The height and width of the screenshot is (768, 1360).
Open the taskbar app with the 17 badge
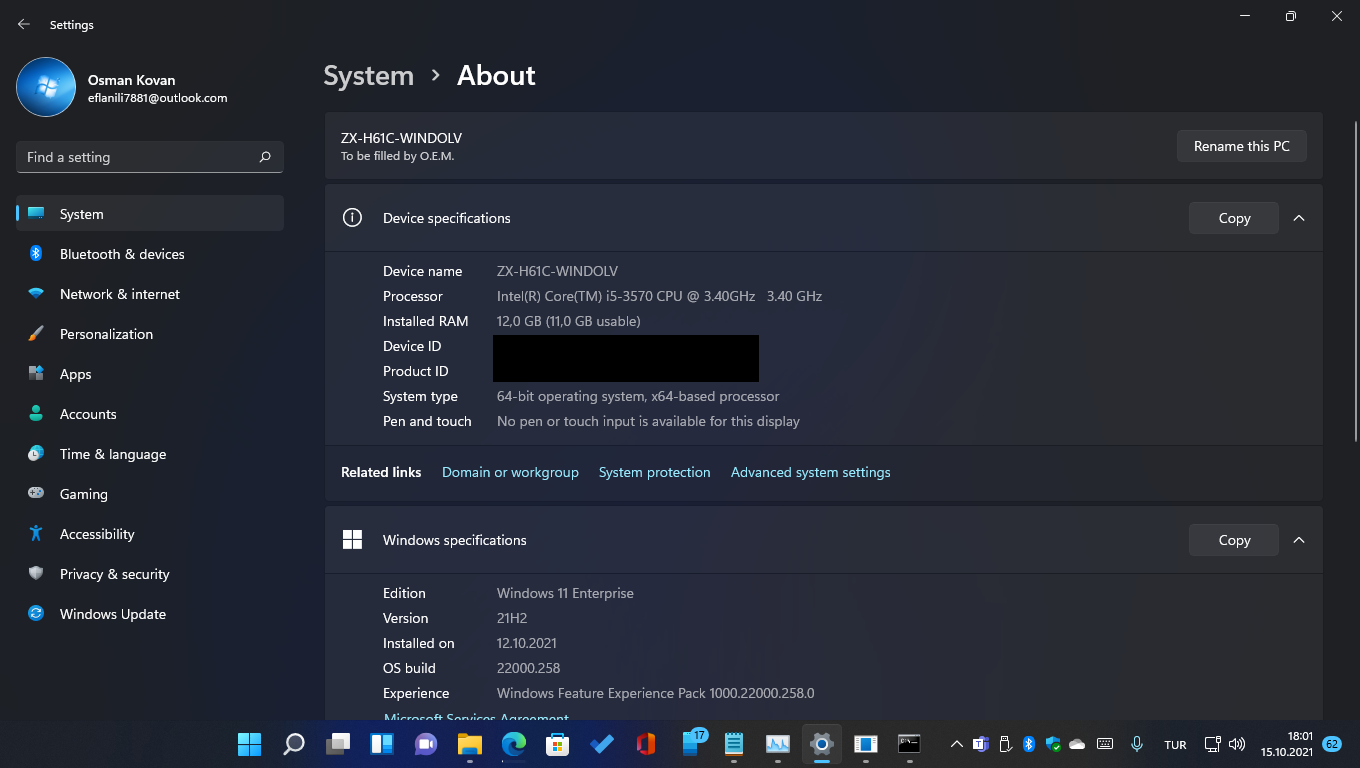(x=691, y=744)
